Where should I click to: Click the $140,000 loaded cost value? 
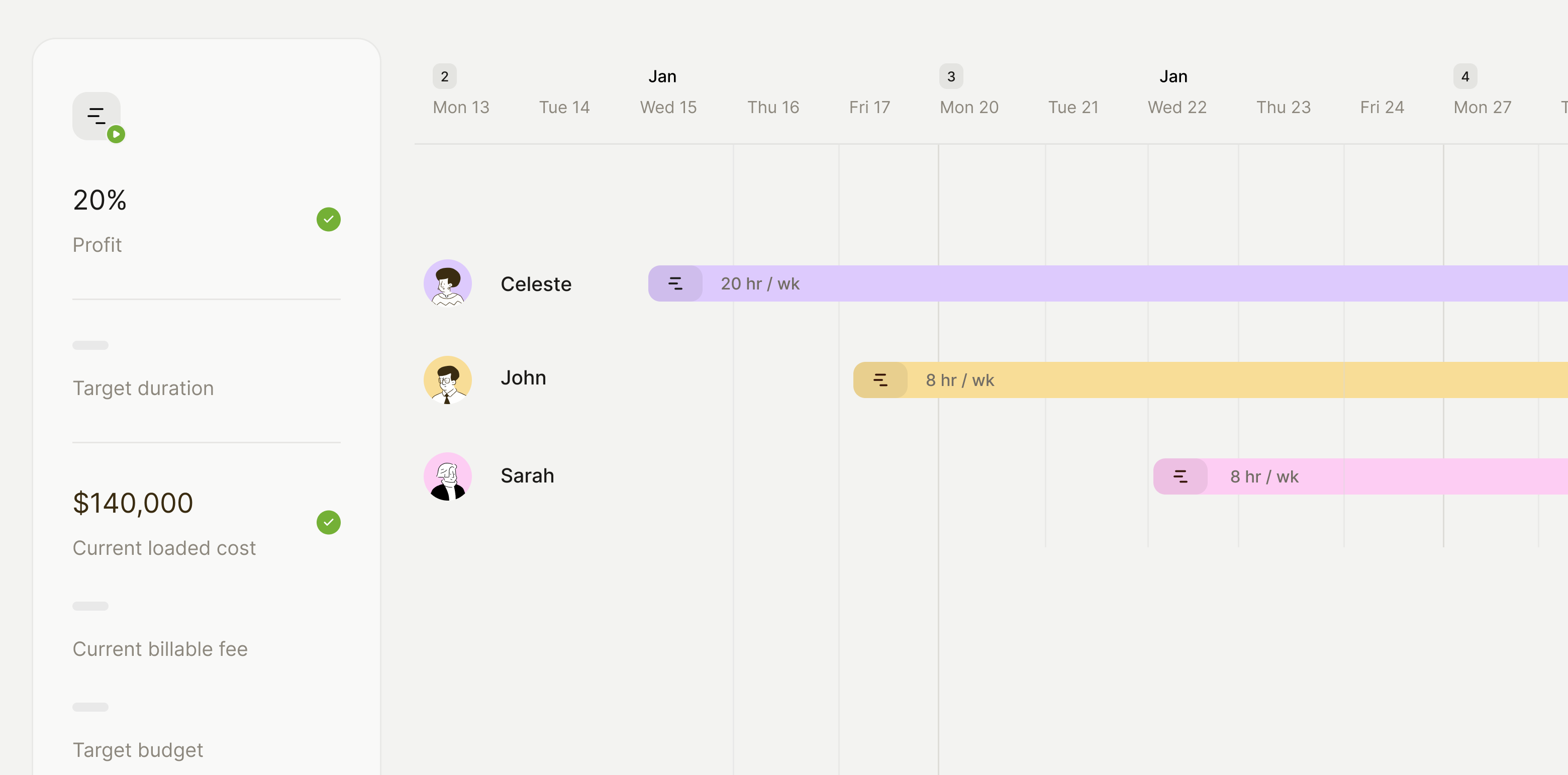(x=133, y=503)
